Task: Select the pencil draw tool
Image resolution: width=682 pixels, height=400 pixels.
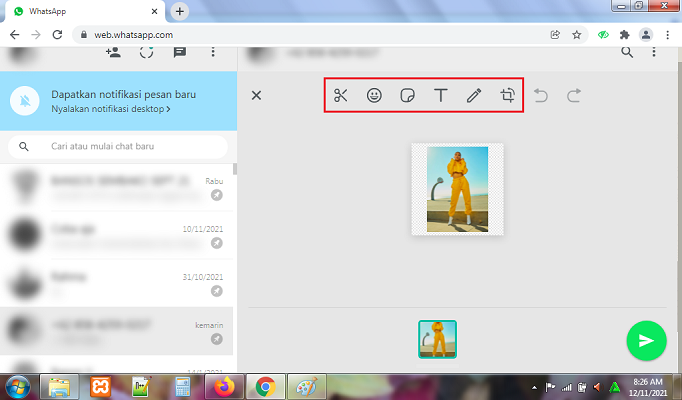Action: click(x=474, y=95)
